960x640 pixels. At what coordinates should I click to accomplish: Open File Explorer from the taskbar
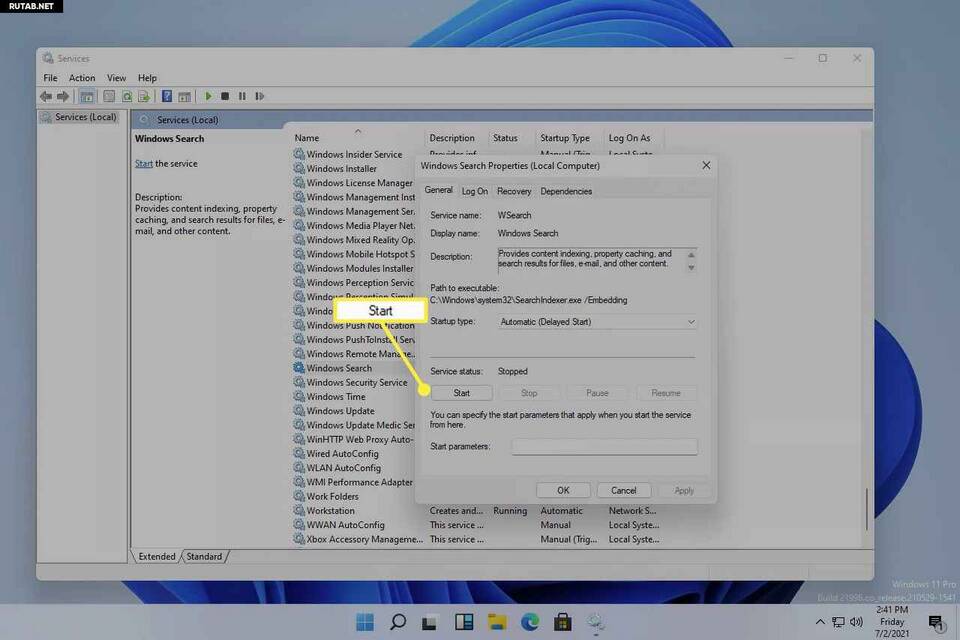pos(497,622)
